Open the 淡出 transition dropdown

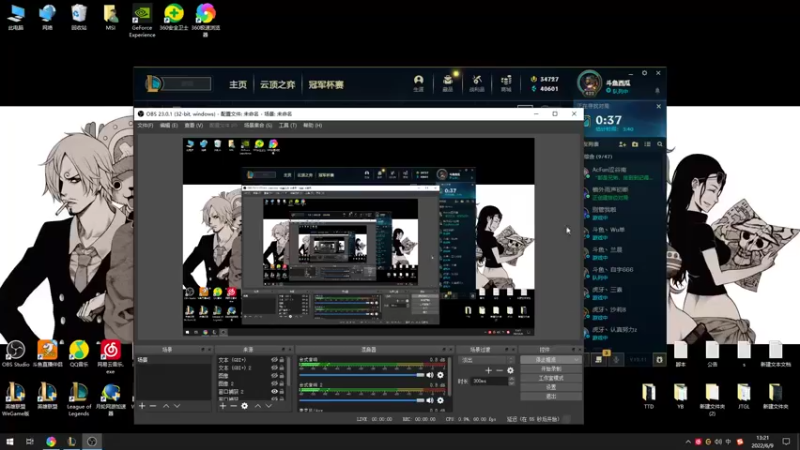(x=487, y=360)
